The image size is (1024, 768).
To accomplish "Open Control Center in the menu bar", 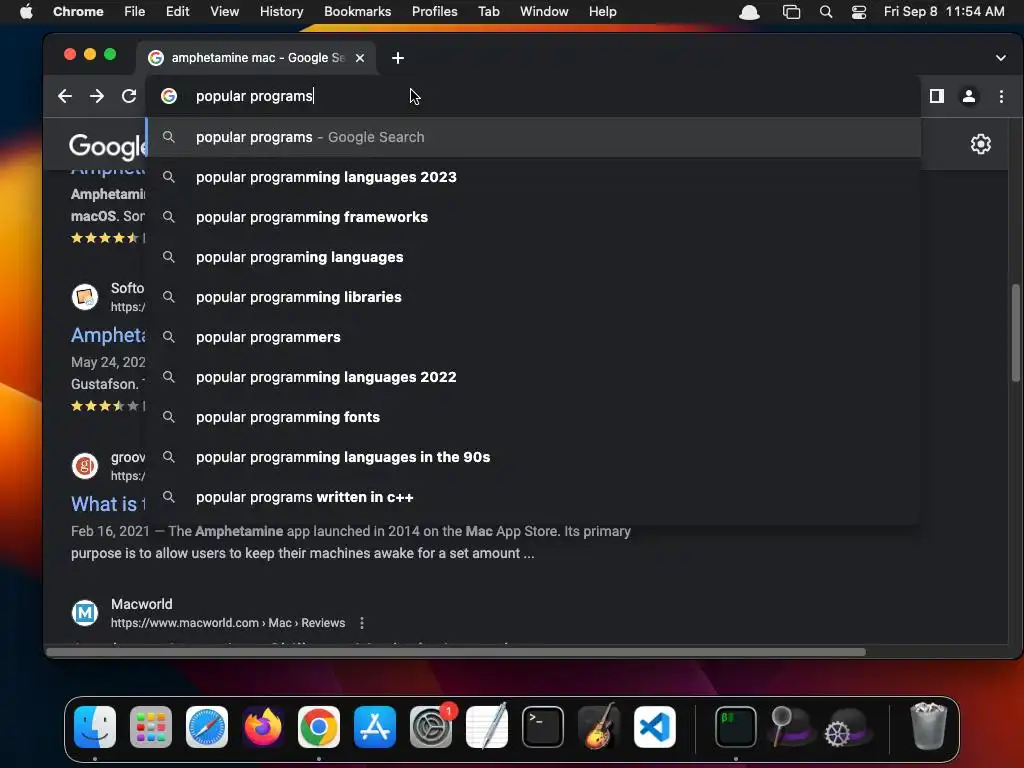I will [859, 12].
